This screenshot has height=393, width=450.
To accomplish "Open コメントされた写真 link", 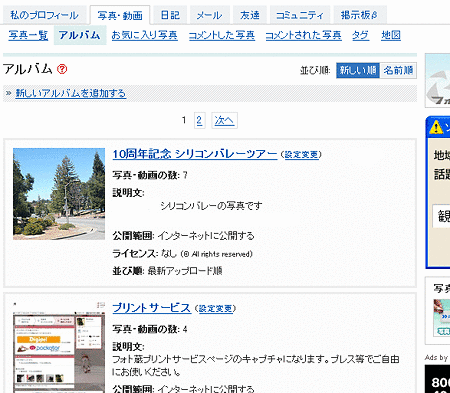I will click(x=303, y=35).
